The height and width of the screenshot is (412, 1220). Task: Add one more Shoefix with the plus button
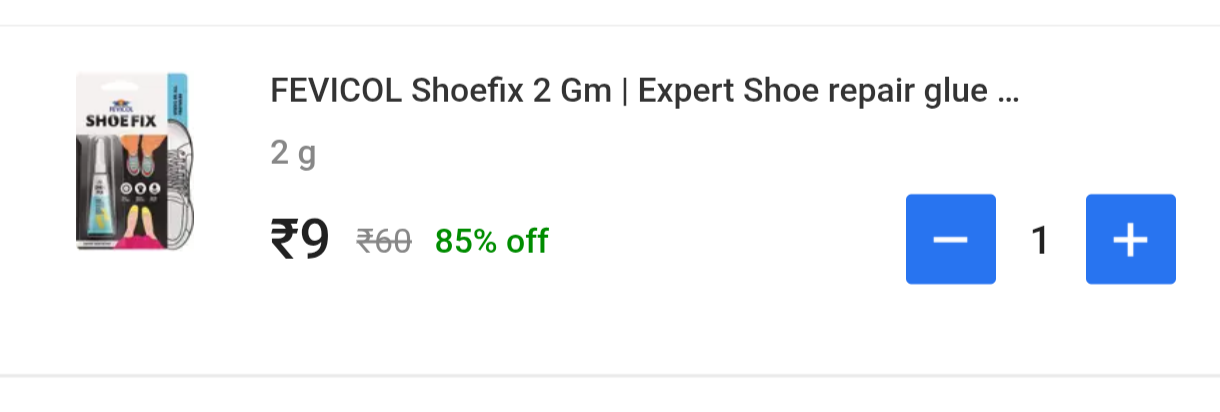(1130, 240)
